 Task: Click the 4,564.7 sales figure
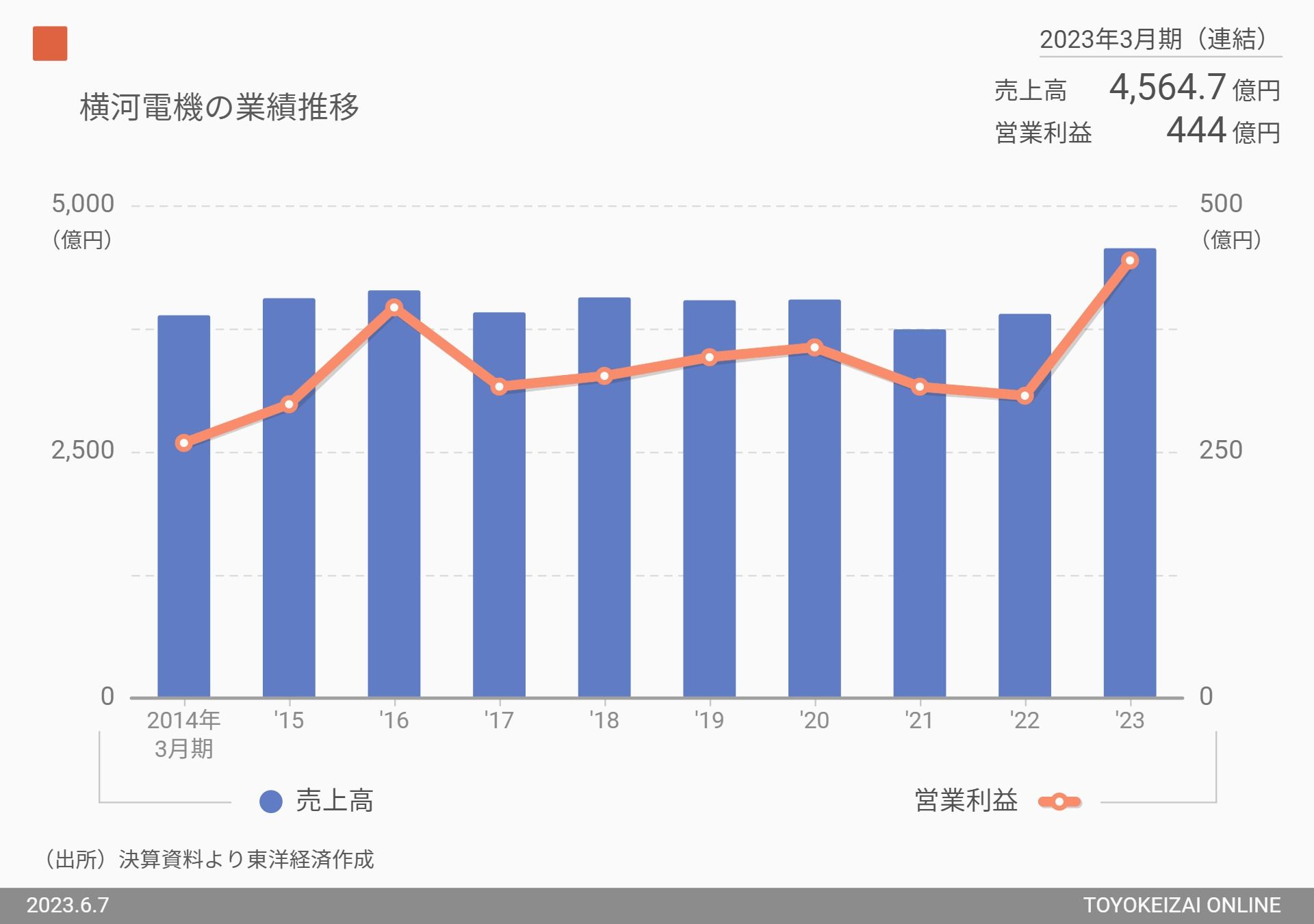point(1167,88)
